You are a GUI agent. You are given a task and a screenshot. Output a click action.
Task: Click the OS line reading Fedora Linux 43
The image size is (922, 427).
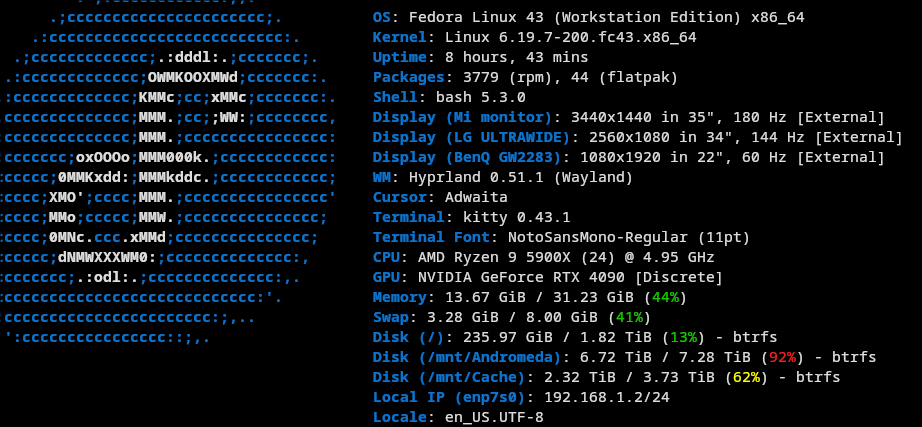589,18
